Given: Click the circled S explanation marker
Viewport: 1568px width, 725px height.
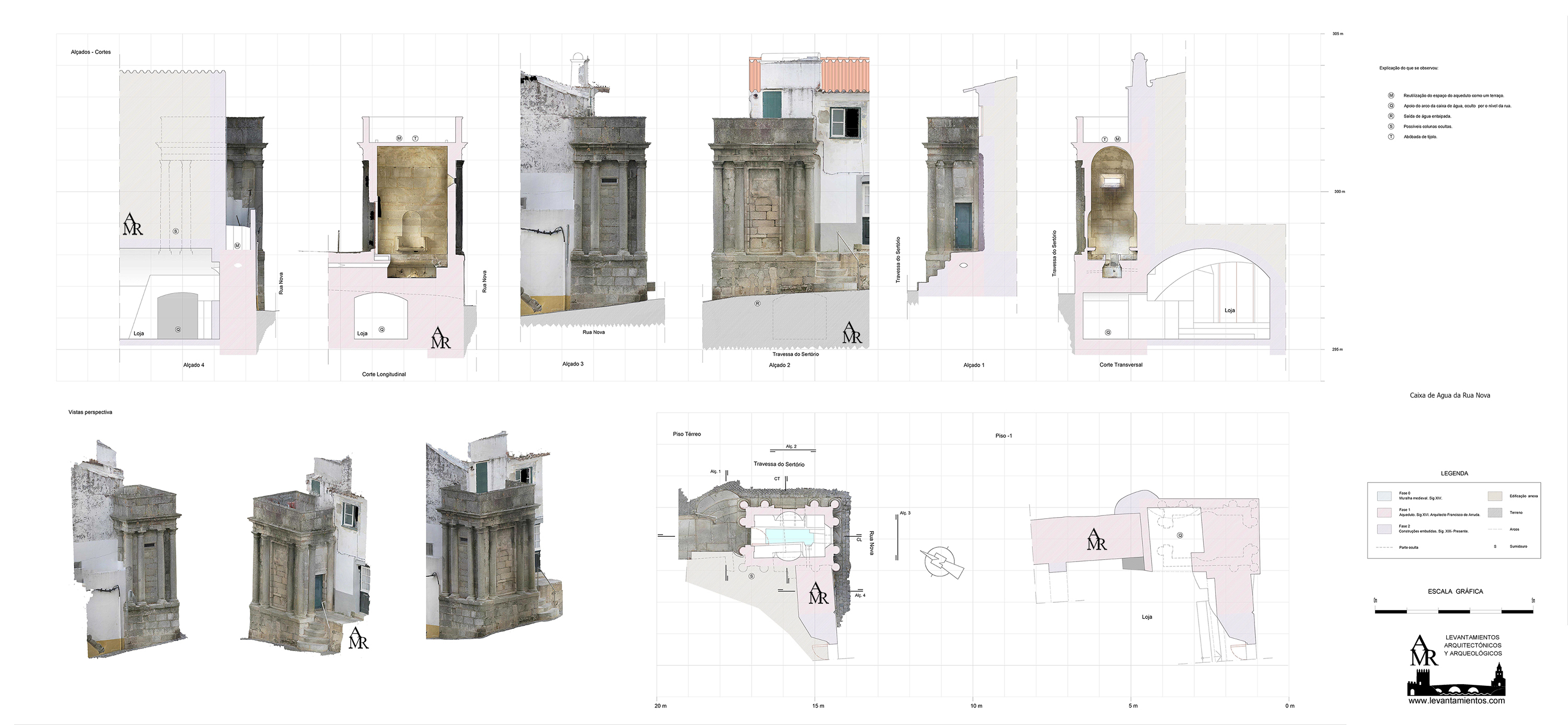Looking at the screenshot, I should click(x=1391, y=126).
